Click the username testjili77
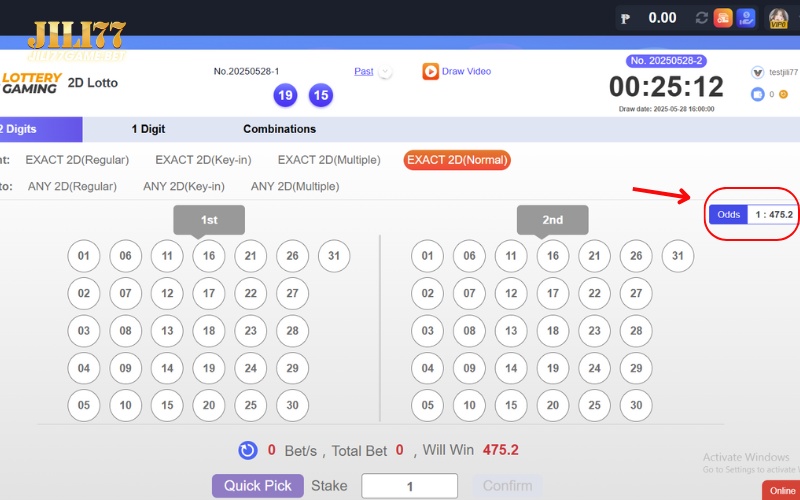Viewport: 800px width, 500px height. [784, 72]
